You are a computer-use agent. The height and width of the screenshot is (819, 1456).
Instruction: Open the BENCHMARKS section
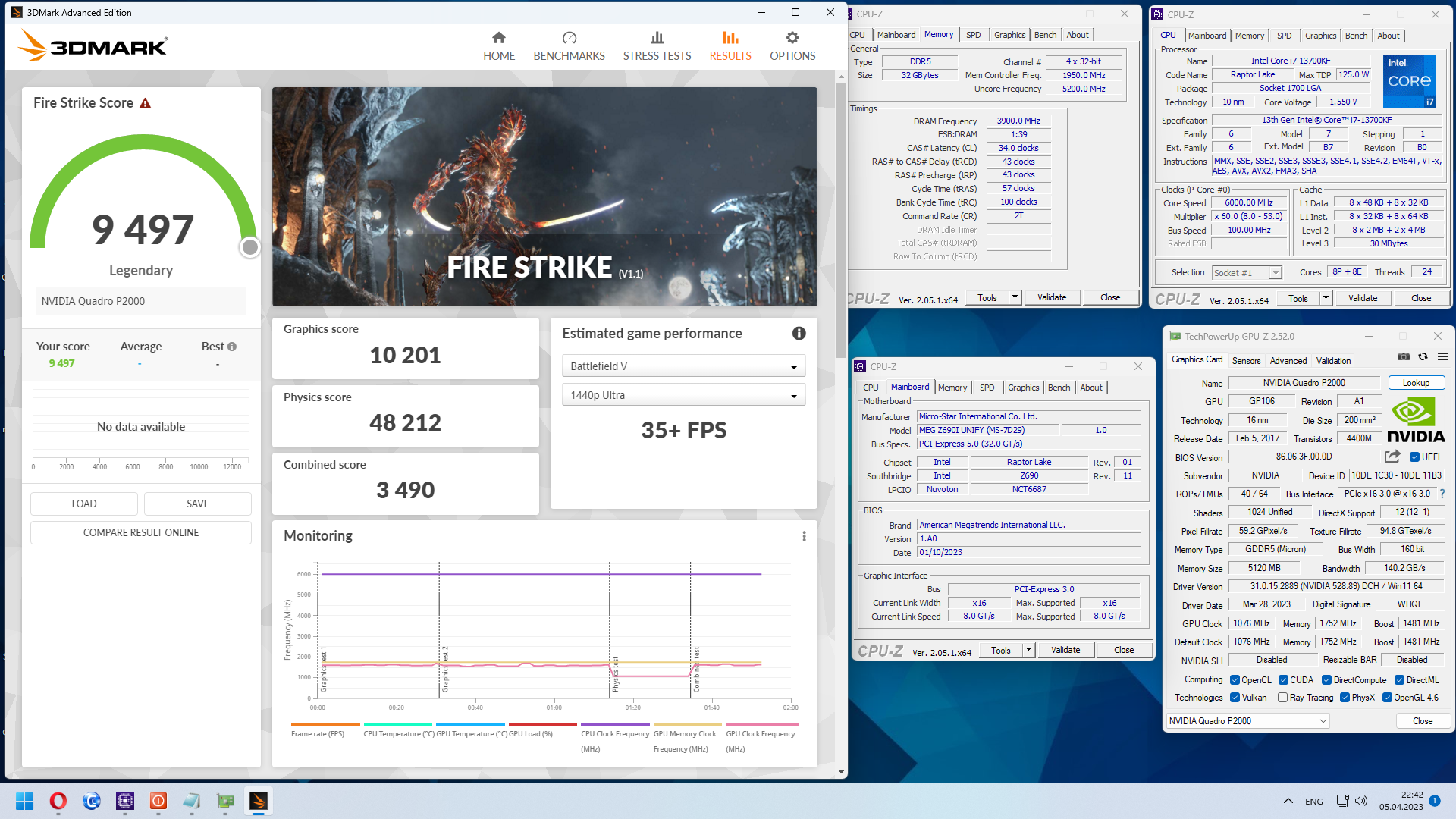tap(569, 46)
